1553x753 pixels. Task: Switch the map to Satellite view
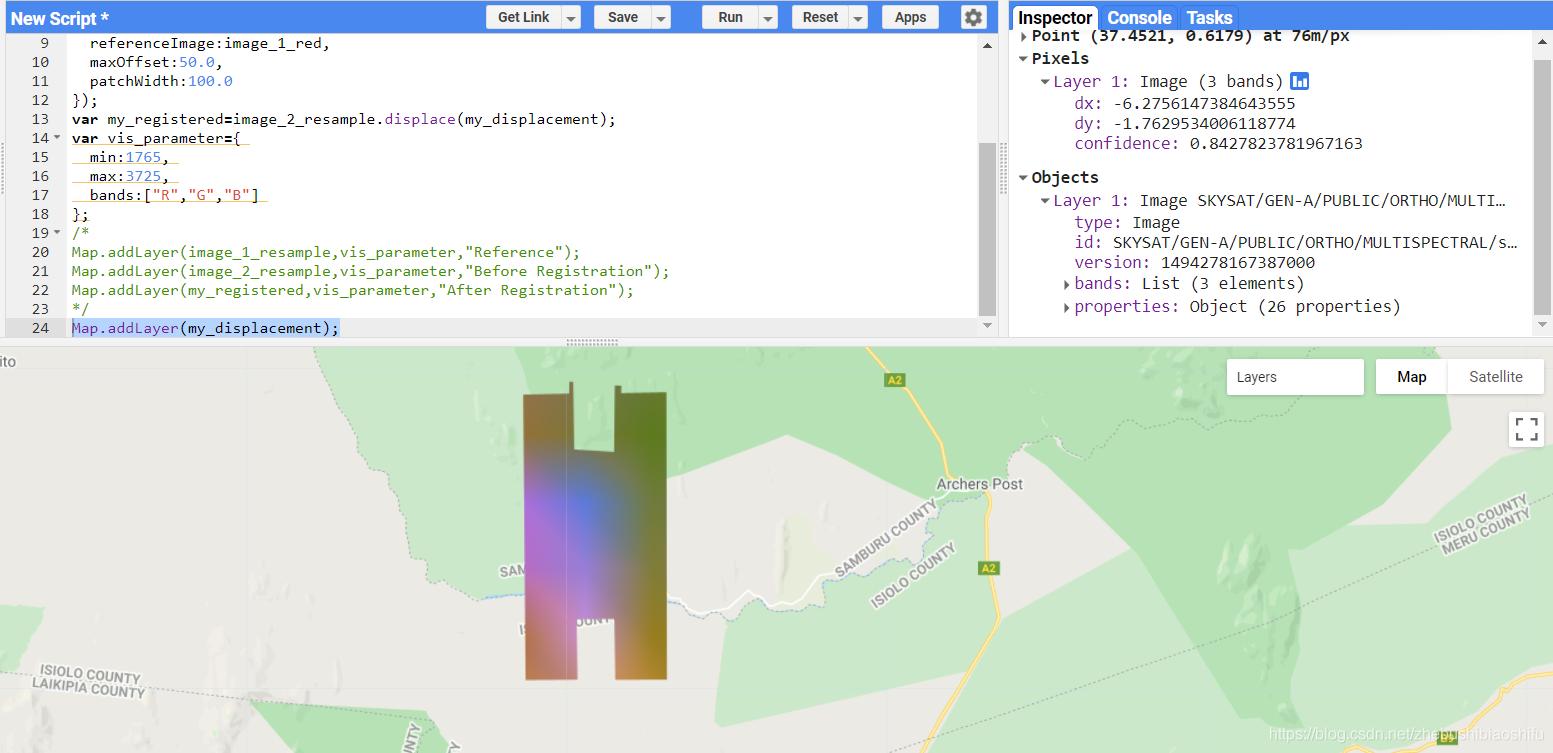coord(1495,376)
